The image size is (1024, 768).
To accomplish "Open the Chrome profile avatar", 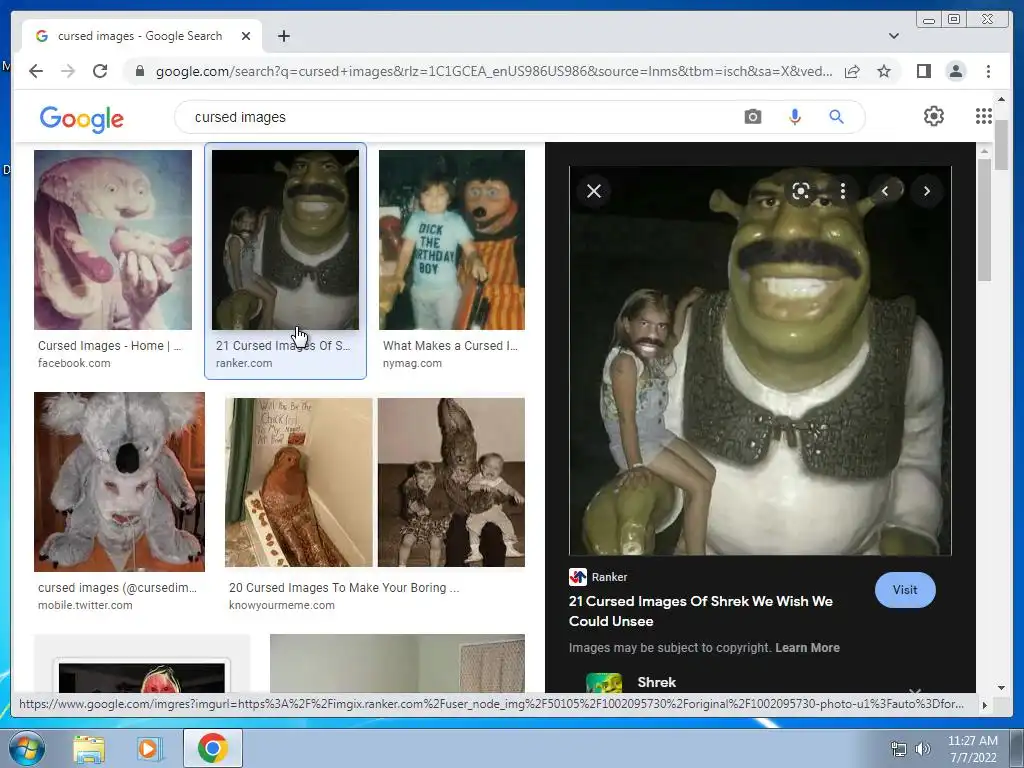I will [x=955, y=71].
